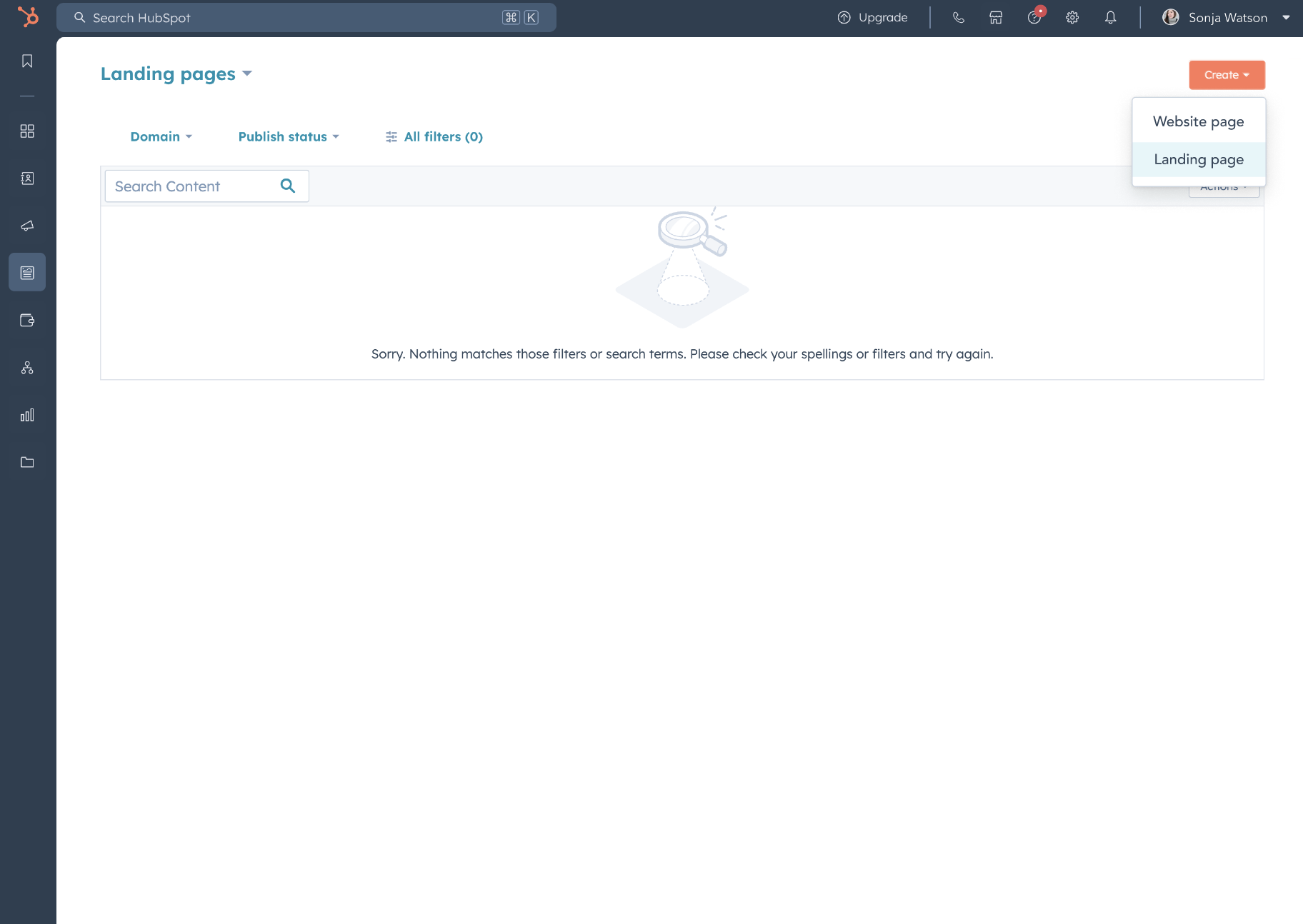Viewport: 1303px width, 924px height.
Task: Click the Command K shortcut hint
Action: (x=521, y=17)
